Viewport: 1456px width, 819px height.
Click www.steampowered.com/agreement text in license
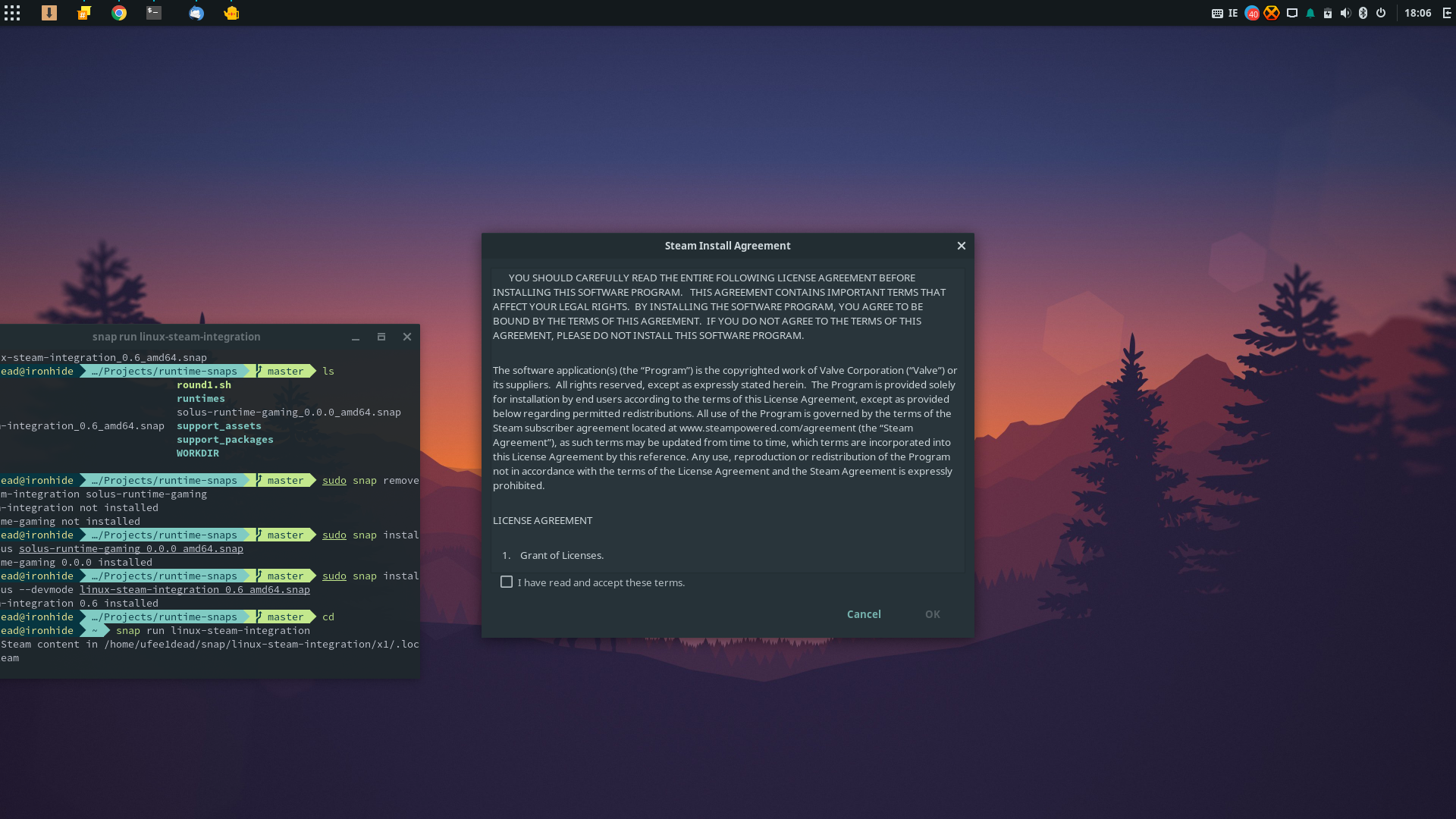[767, 428]
